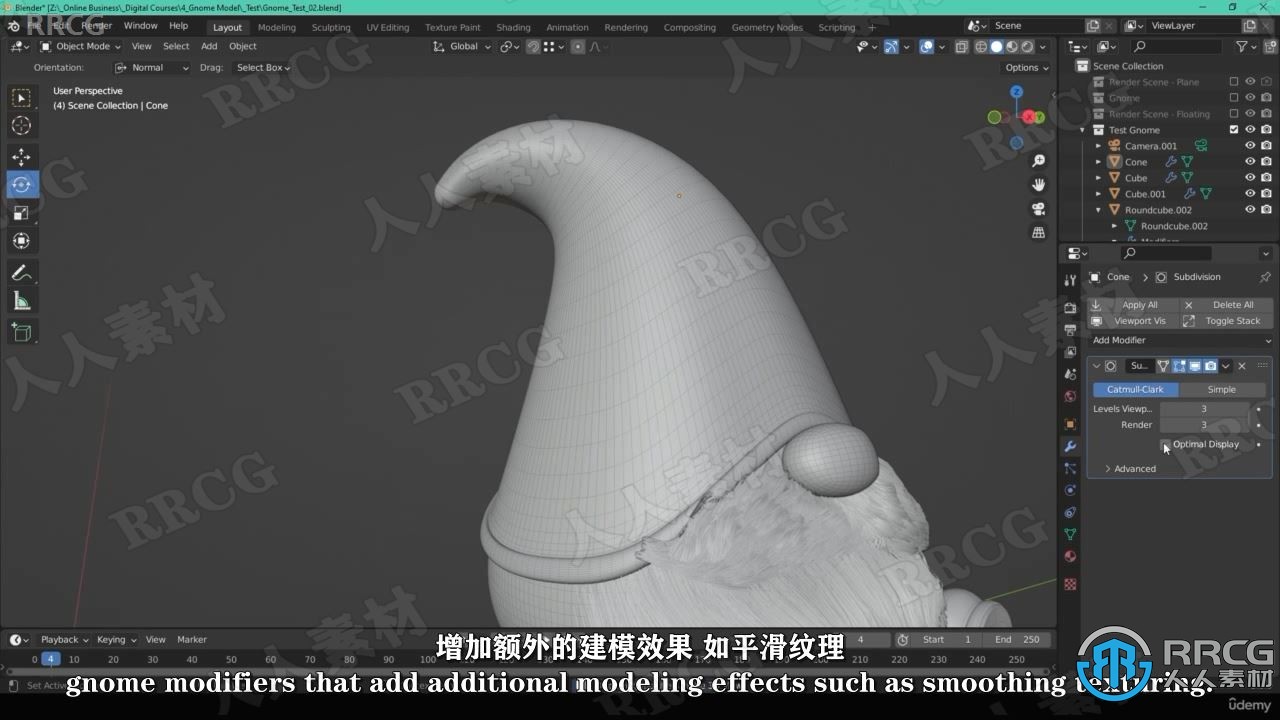Open the Add Modifier dropdown
1280x720 pixels.
1180,340
